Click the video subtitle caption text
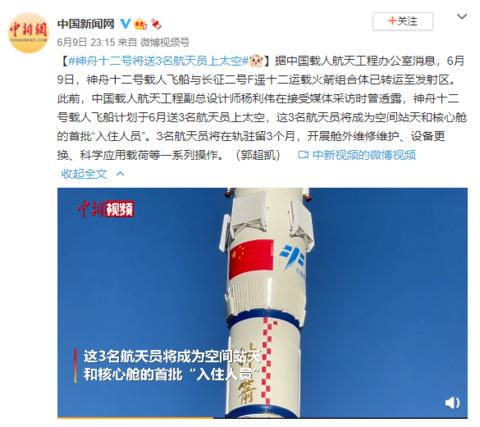Screen dimensions: 480x427 coord(172,366)
